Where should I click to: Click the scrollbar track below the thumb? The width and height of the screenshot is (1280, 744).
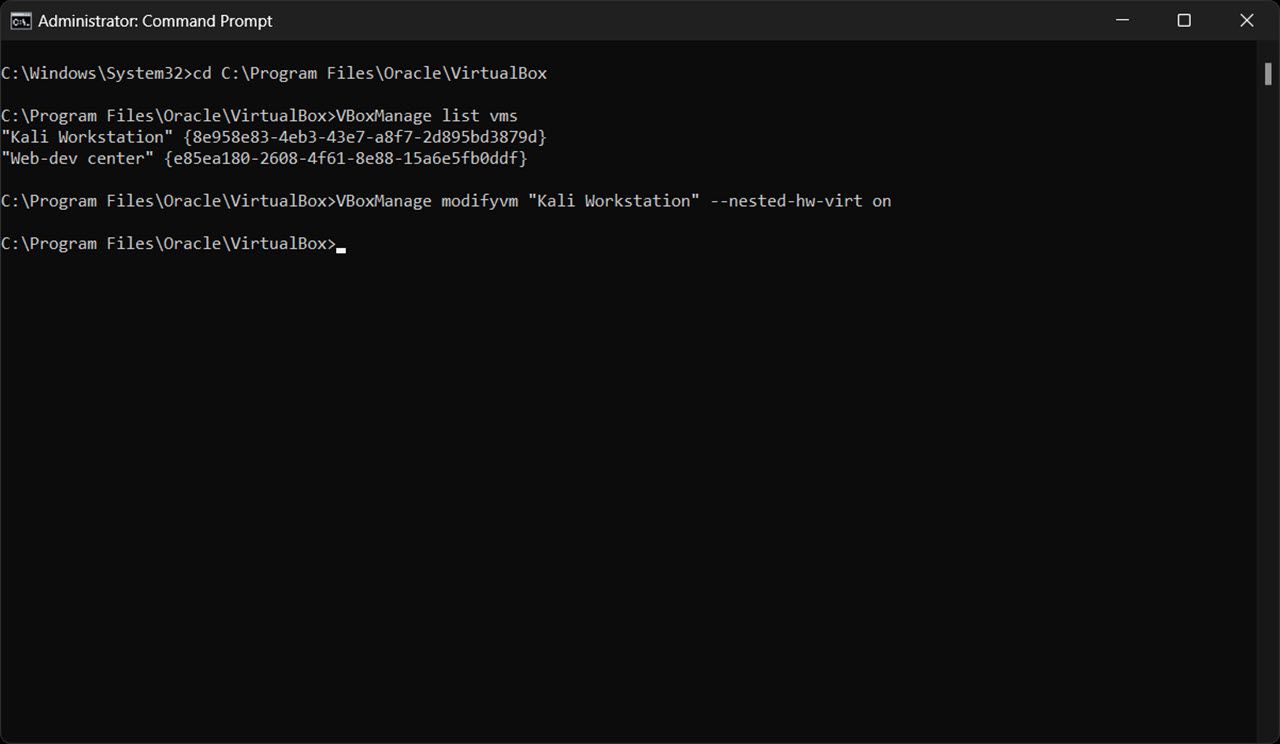tap(1267, 400)
